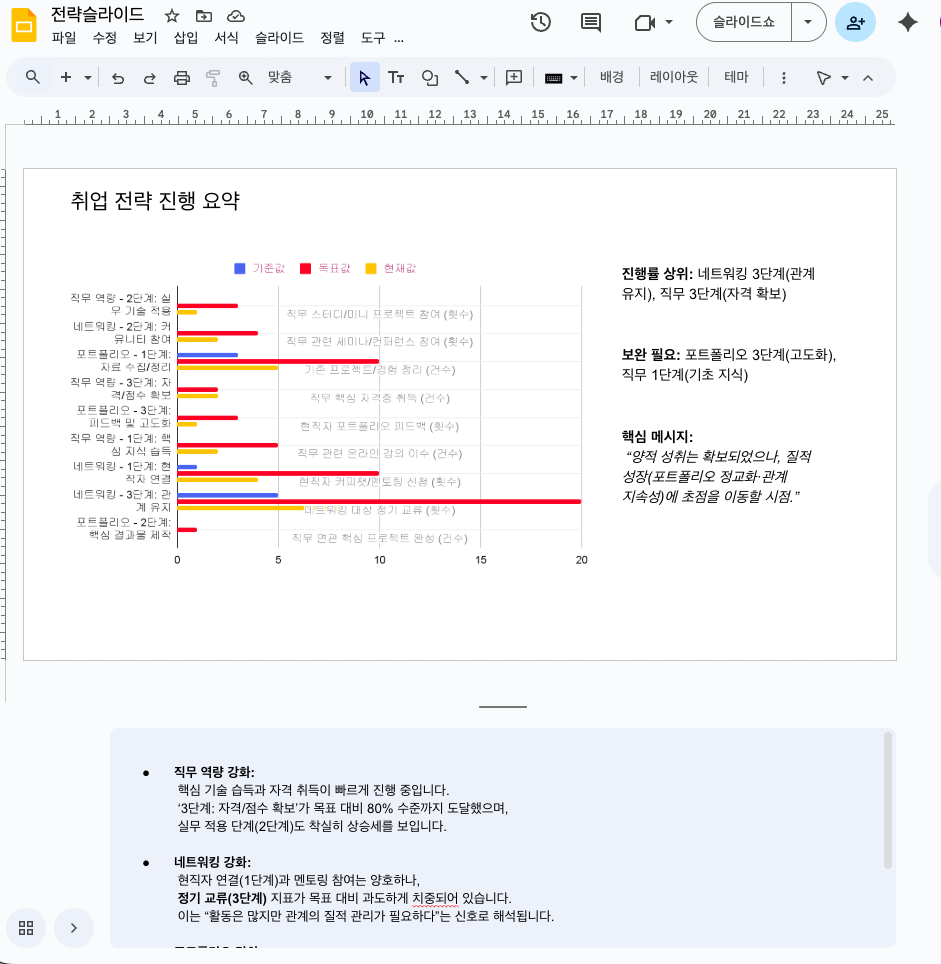
Task: Star the 전략슬라이드 document
Action: (172, 16)
